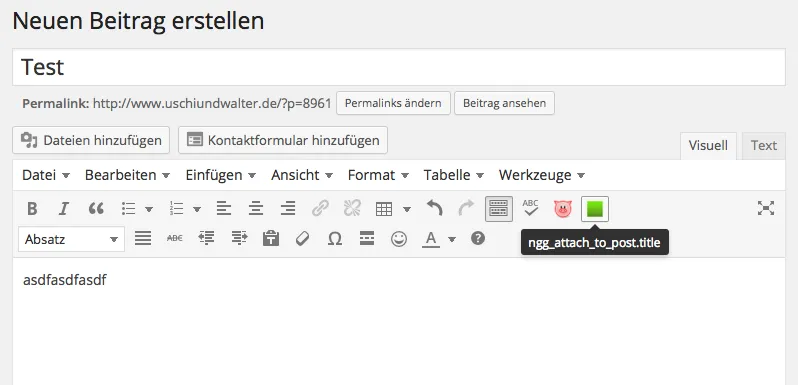Click the Permalinks ändern button
This screenshot has width=798, height=385.
pos(393,103)
